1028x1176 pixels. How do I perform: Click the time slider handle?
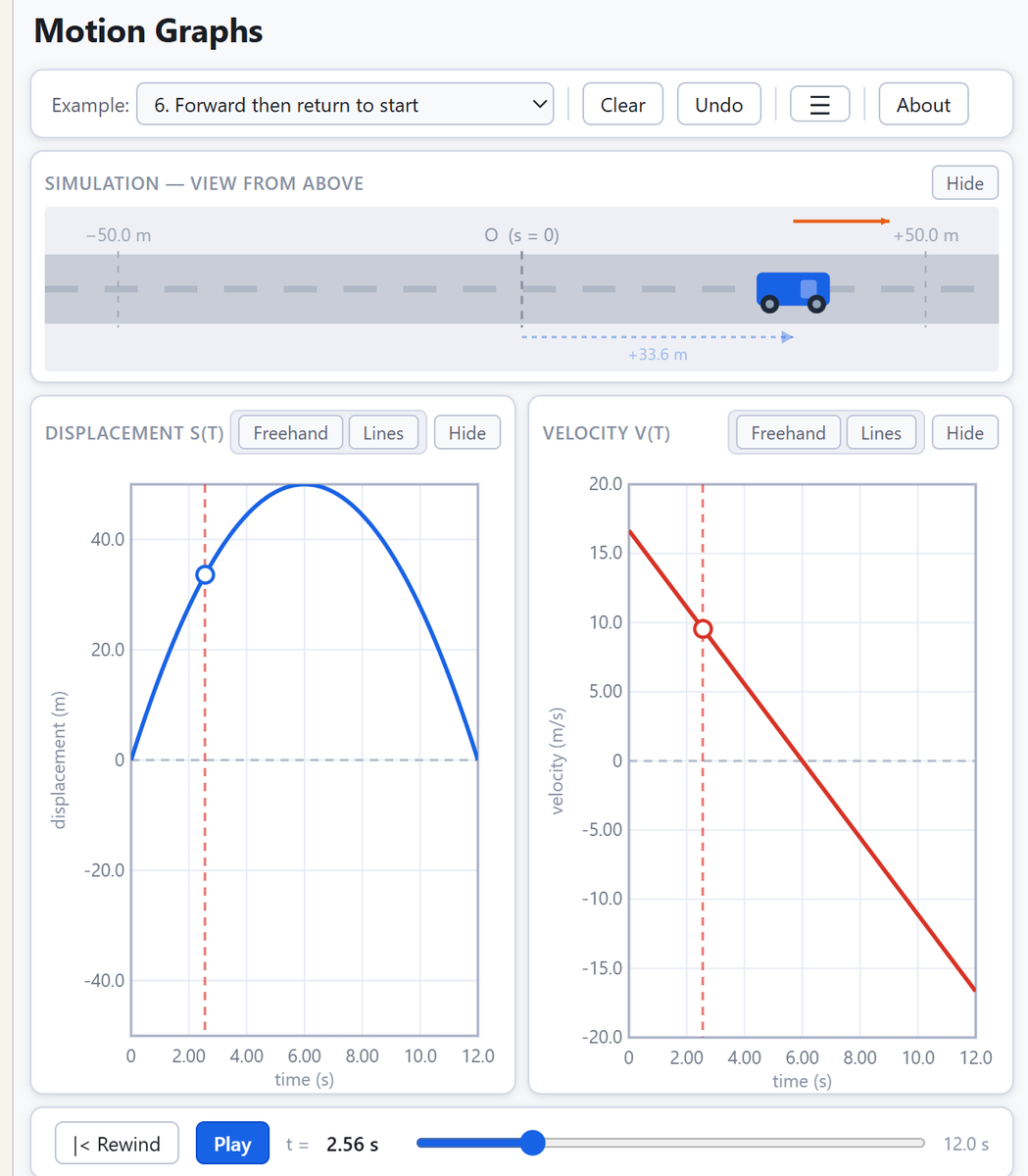(532, 1143)
